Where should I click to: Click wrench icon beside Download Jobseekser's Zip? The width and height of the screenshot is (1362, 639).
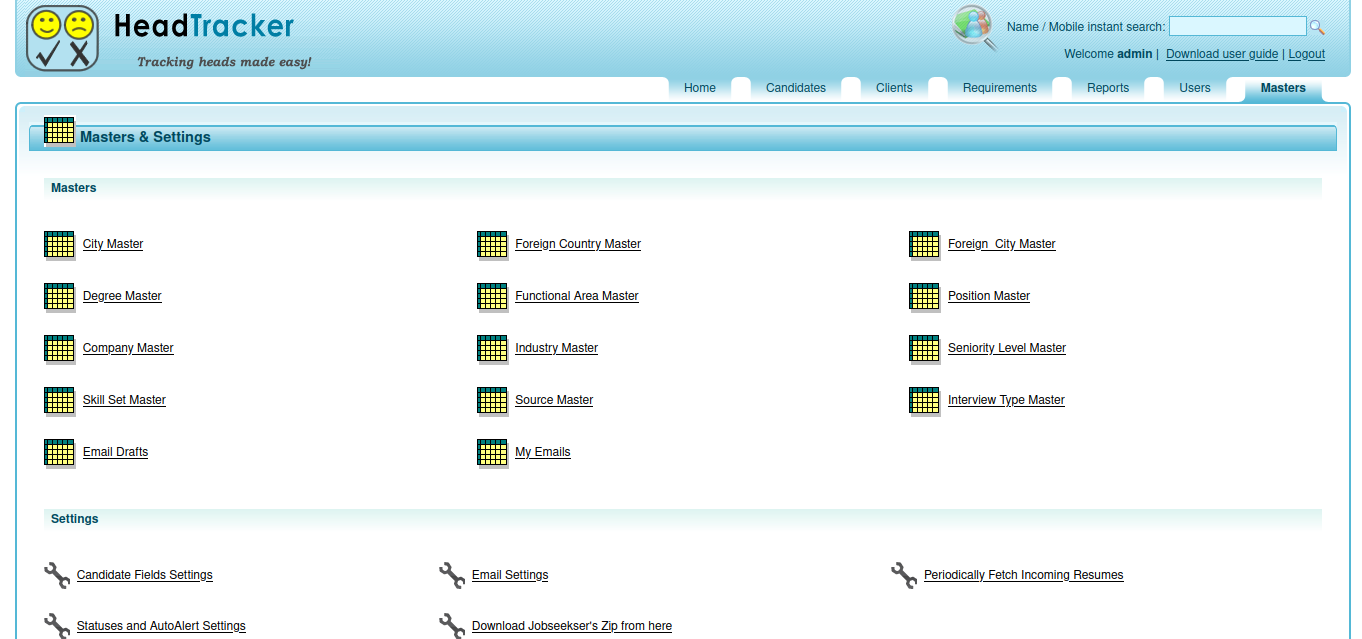point(453,626)
